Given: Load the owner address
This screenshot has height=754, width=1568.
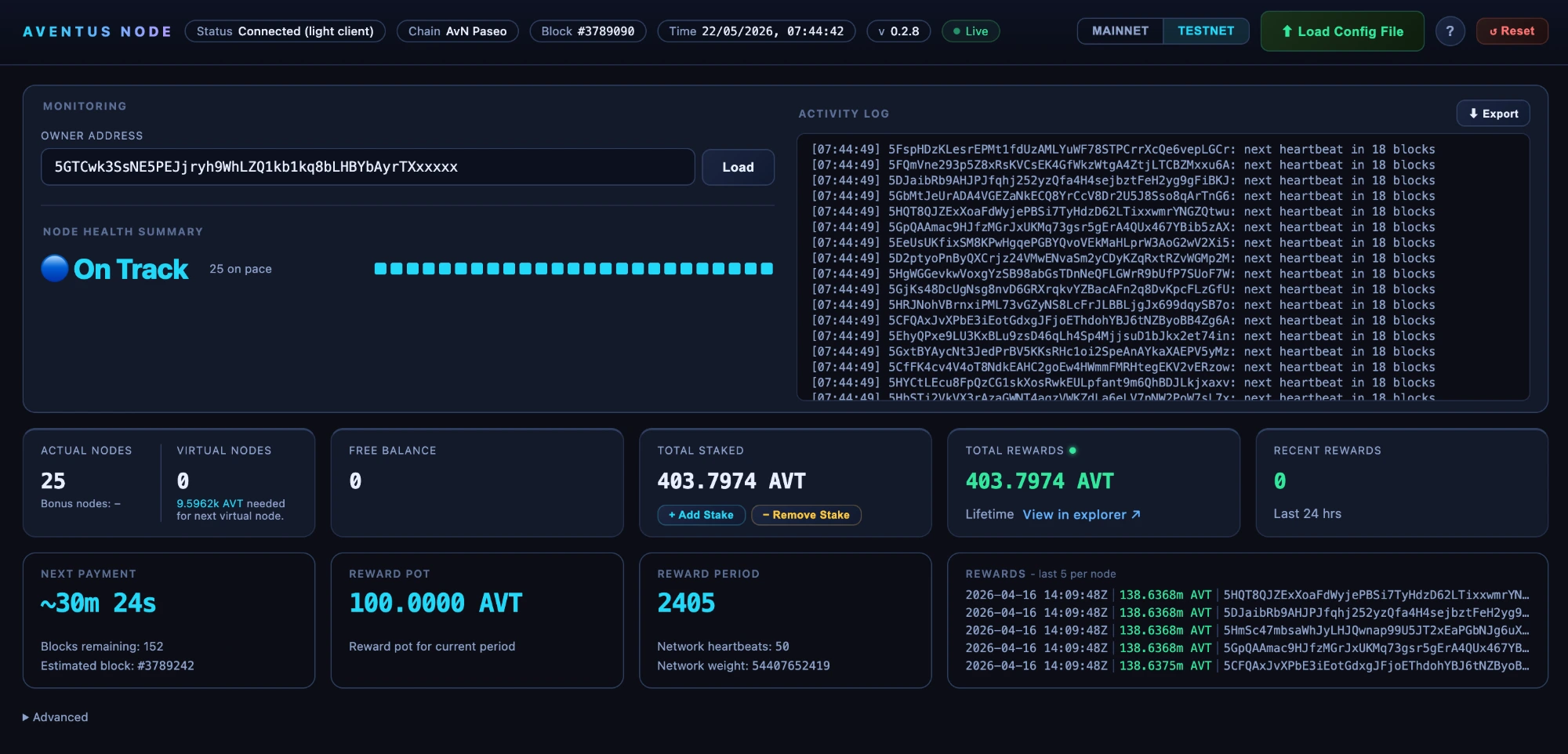Looking at the screenshot, I should 738,167.
